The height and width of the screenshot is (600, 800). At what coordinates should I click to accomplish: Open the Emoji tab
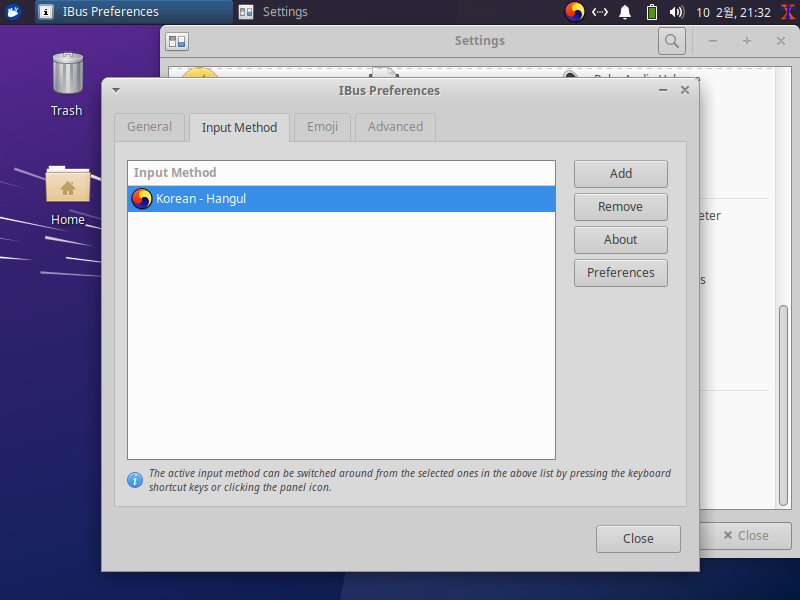coord(322,127)
